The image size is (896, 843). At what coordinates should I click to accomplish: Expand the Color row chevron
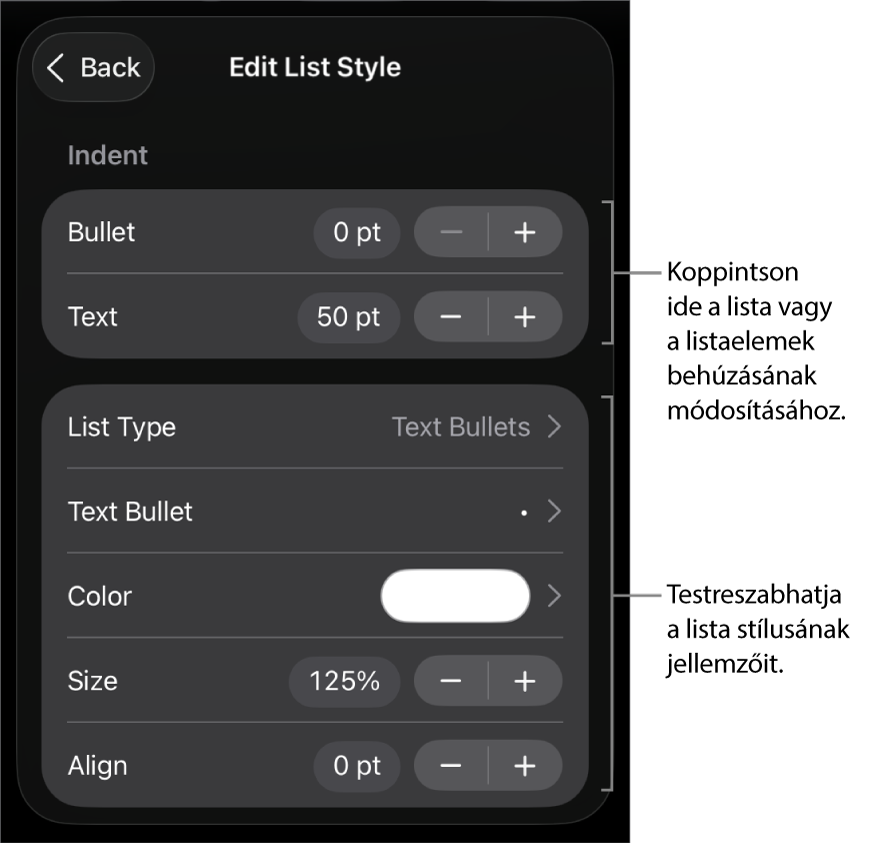(555, 596)
